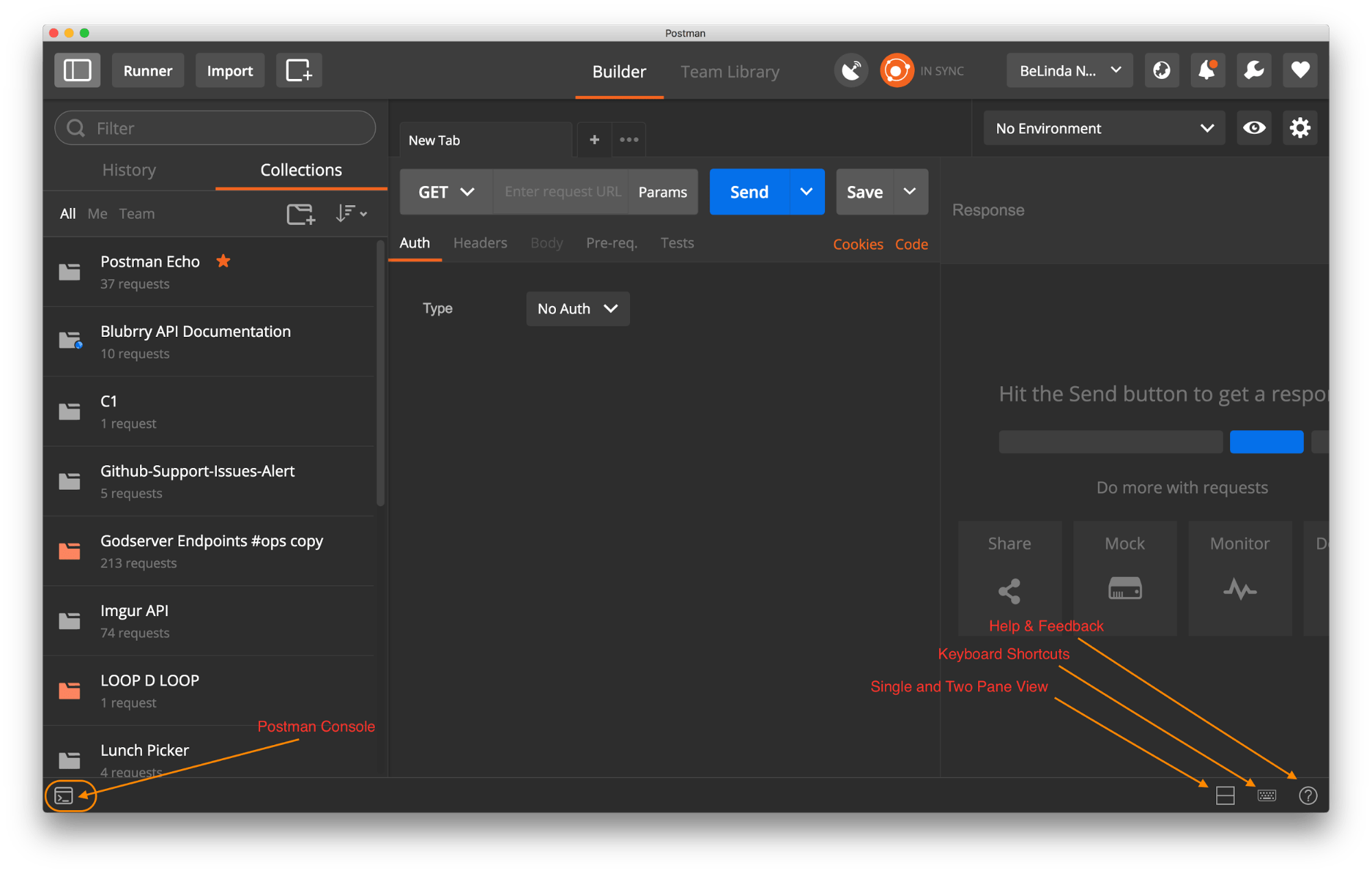Open the Postman Console icon

tap(64, 795)
